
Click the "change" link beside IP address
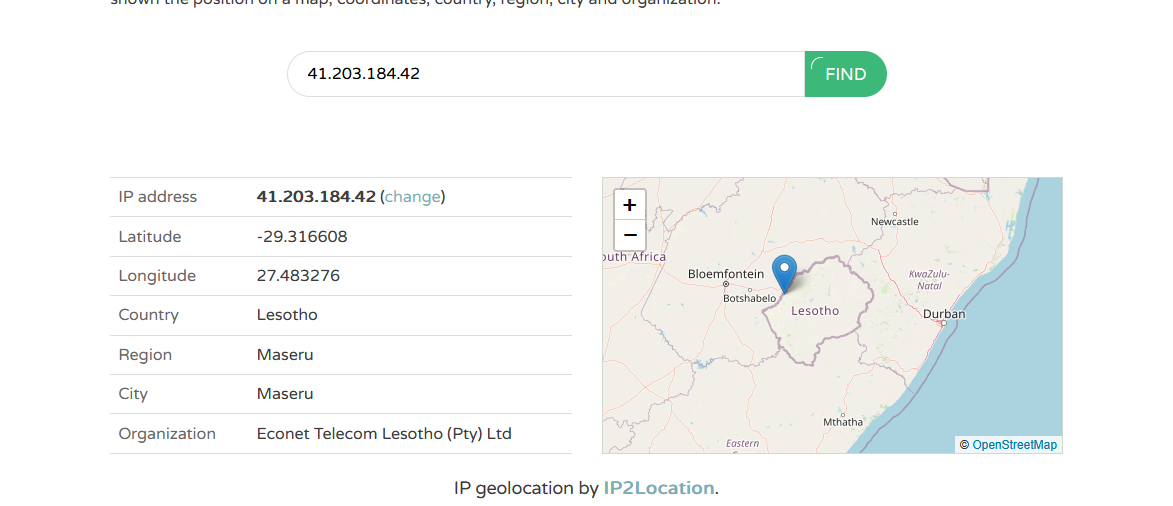point(413,197)
